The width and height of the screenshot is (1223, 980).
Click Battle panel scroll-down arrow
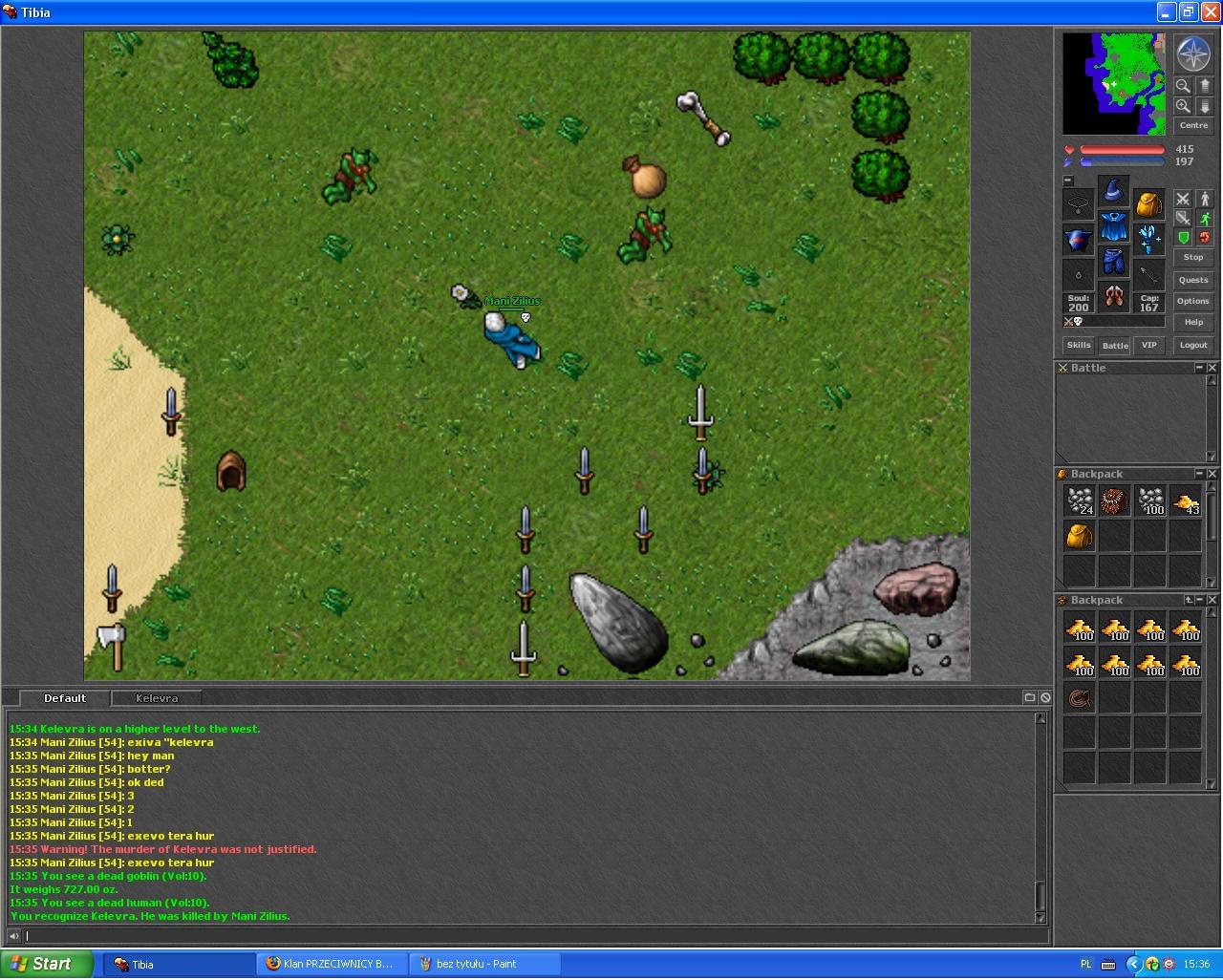[1212, 457]
